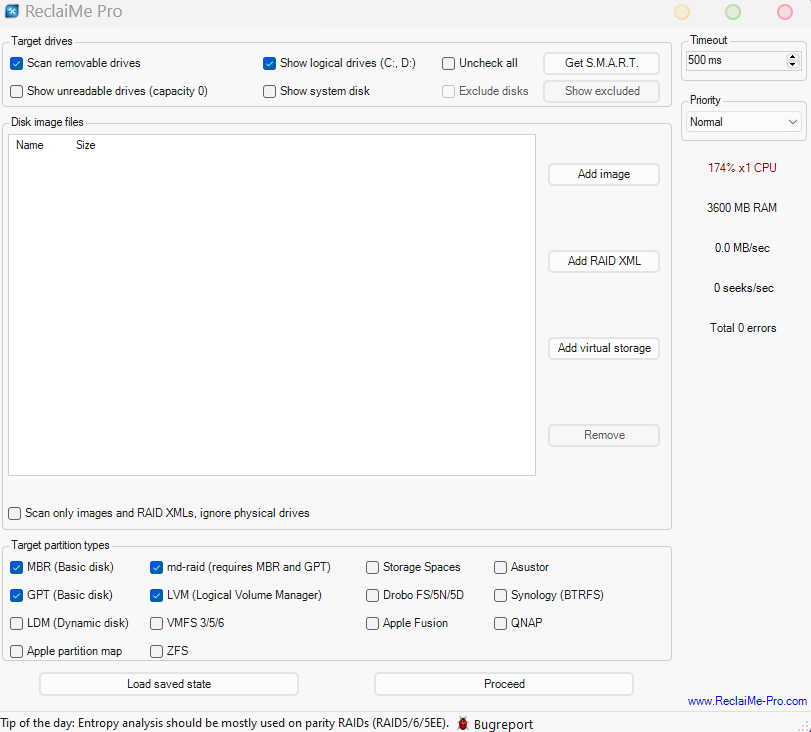Uncheck GPT (Basic disk) partition type
Image resolution: width=811 pixels, height=732 pixels.
click(x=17, y=595)
